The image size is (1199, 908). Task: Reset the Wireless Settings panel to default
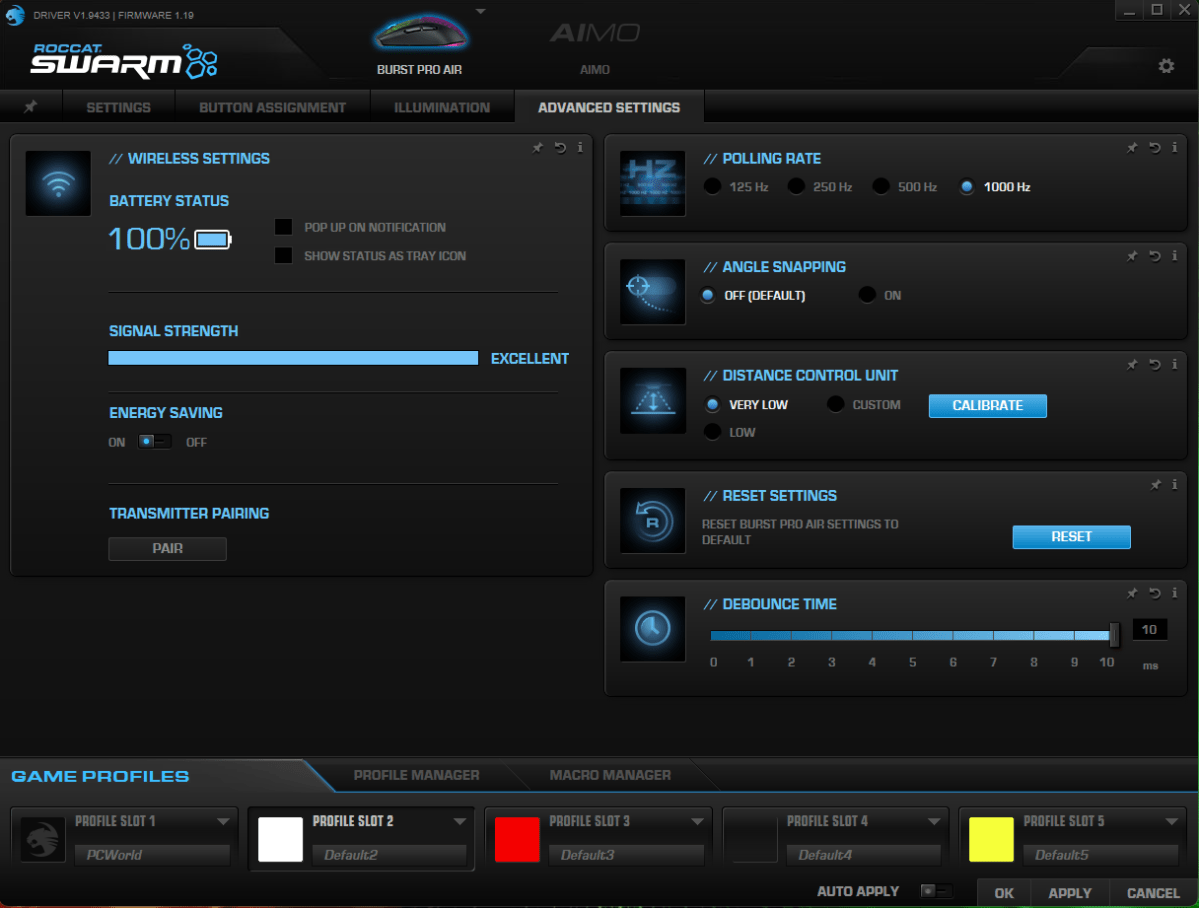point(561,148)
